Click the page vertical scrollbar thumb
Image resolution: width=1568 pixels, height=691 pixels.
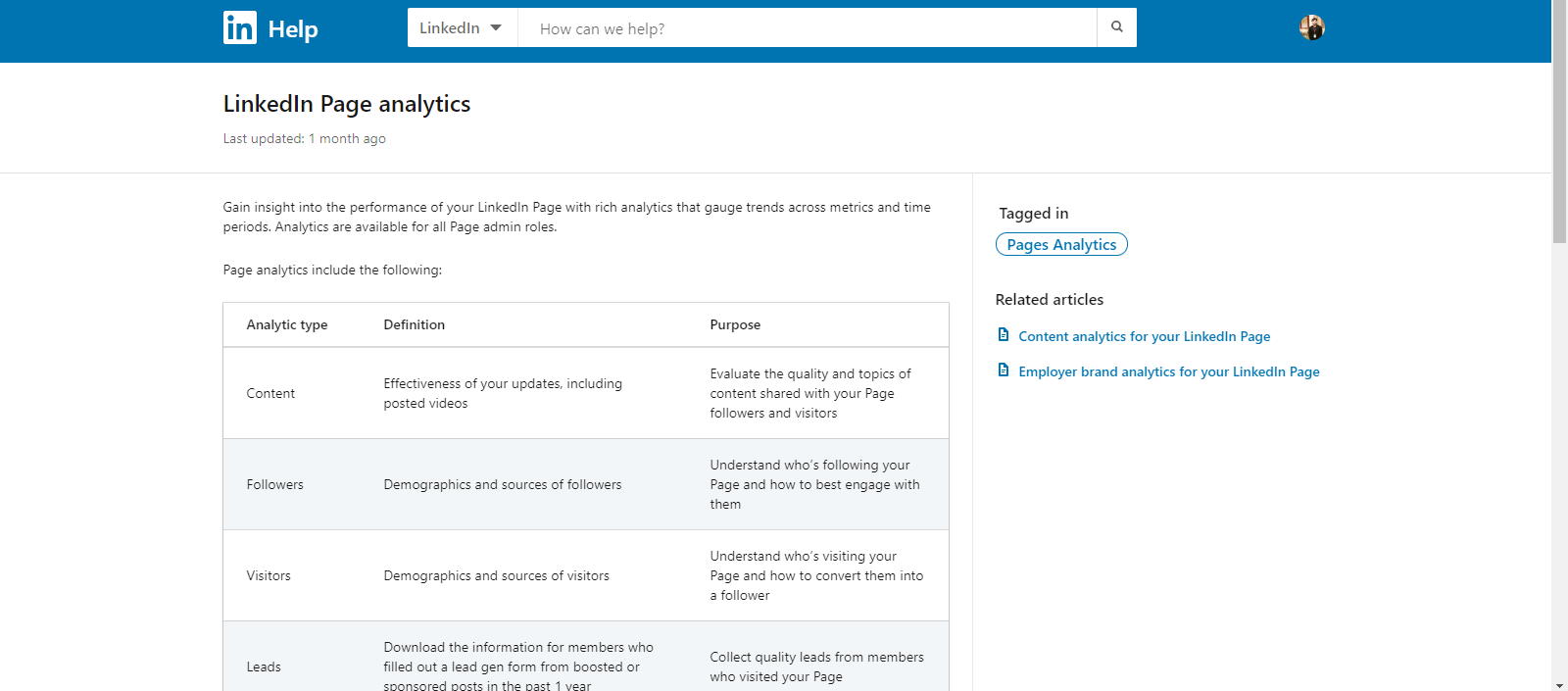pos(1559,122)
